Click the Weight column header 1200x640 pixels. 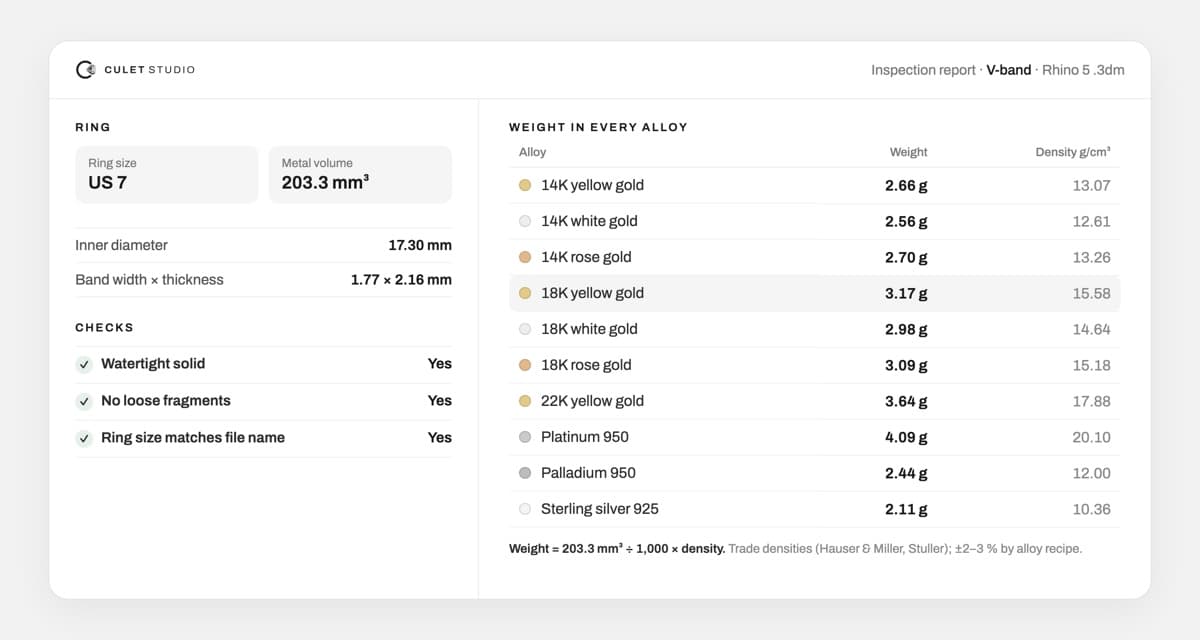(908, 152)
